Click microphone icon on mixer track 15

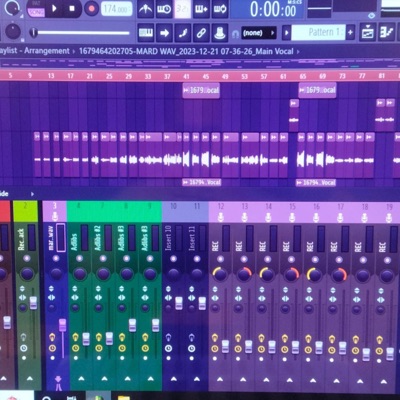coord(292,217)
